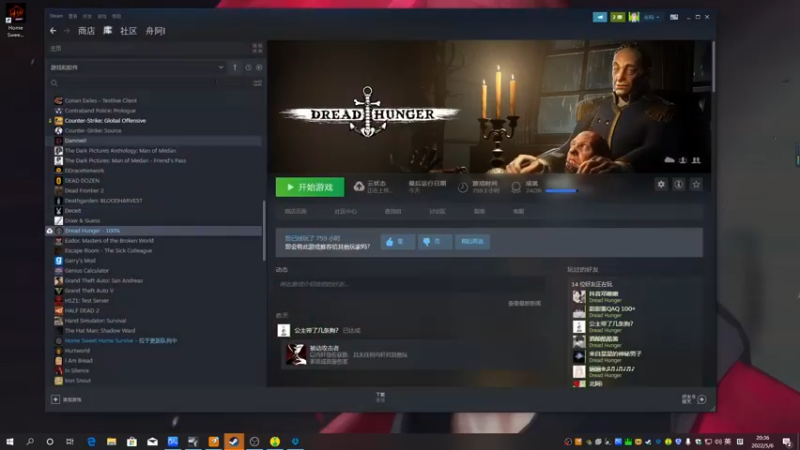Go to the Store (商店) tab
The image size is (800, 450).
click(86, 31)
